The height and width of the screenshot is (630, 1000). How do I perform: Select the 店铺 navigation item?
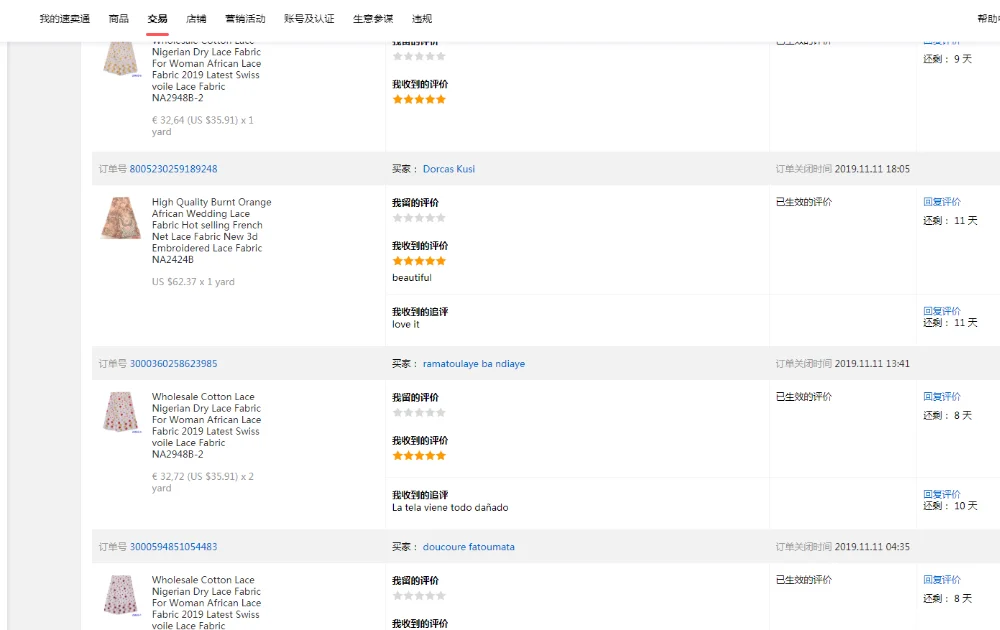click(196, 18)
